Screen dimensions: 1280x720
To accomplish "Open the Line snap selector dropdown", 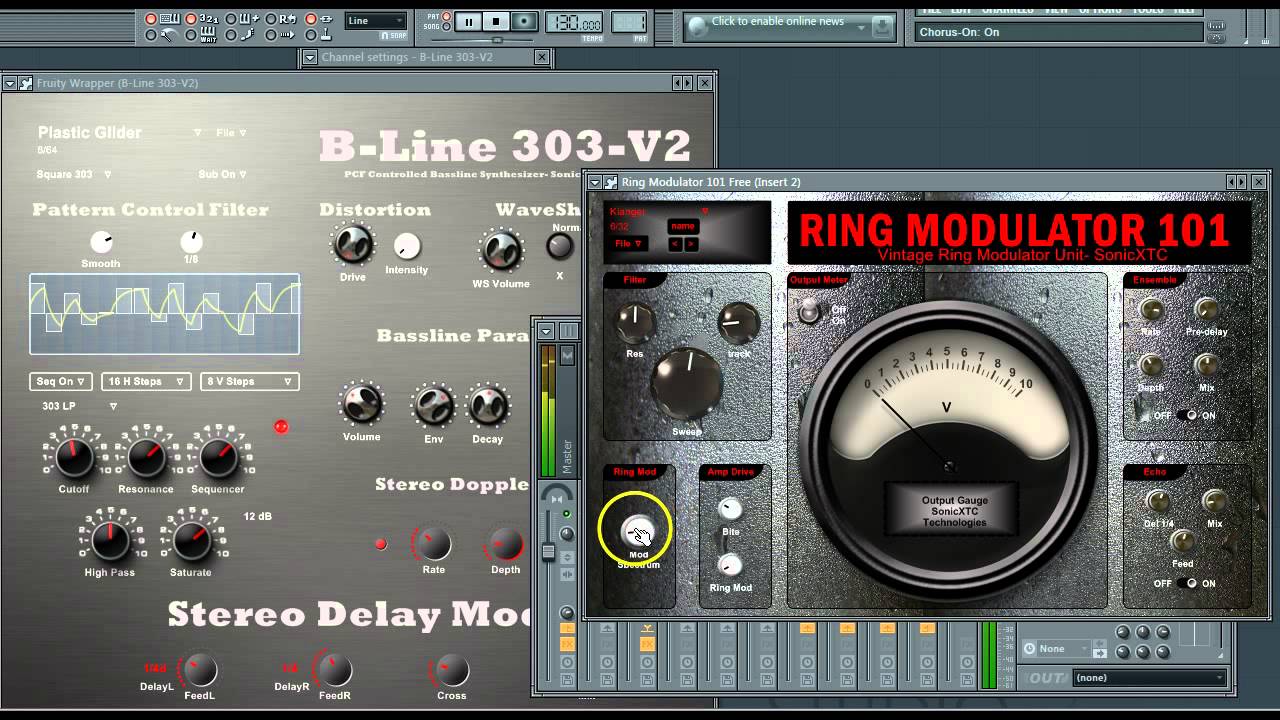I will [376, 20].
